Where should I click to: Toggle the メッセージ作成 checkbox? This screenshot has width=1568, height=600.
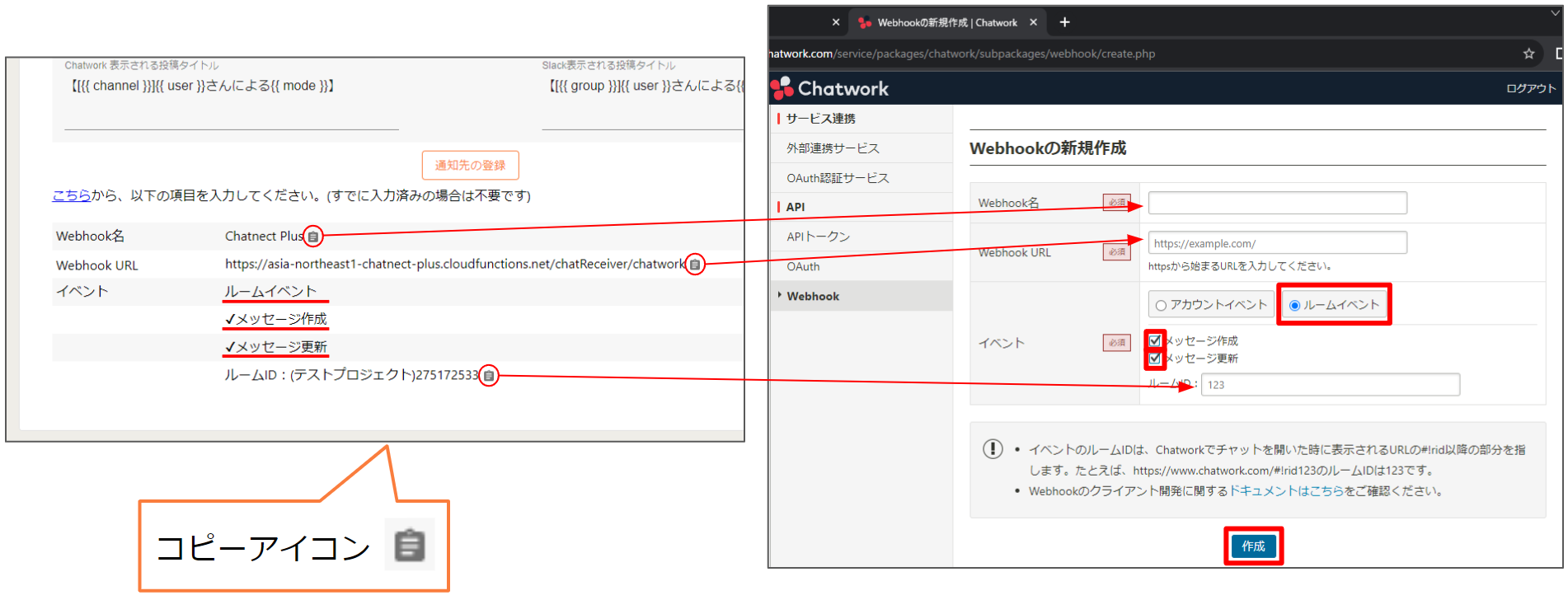point(1155,340)
